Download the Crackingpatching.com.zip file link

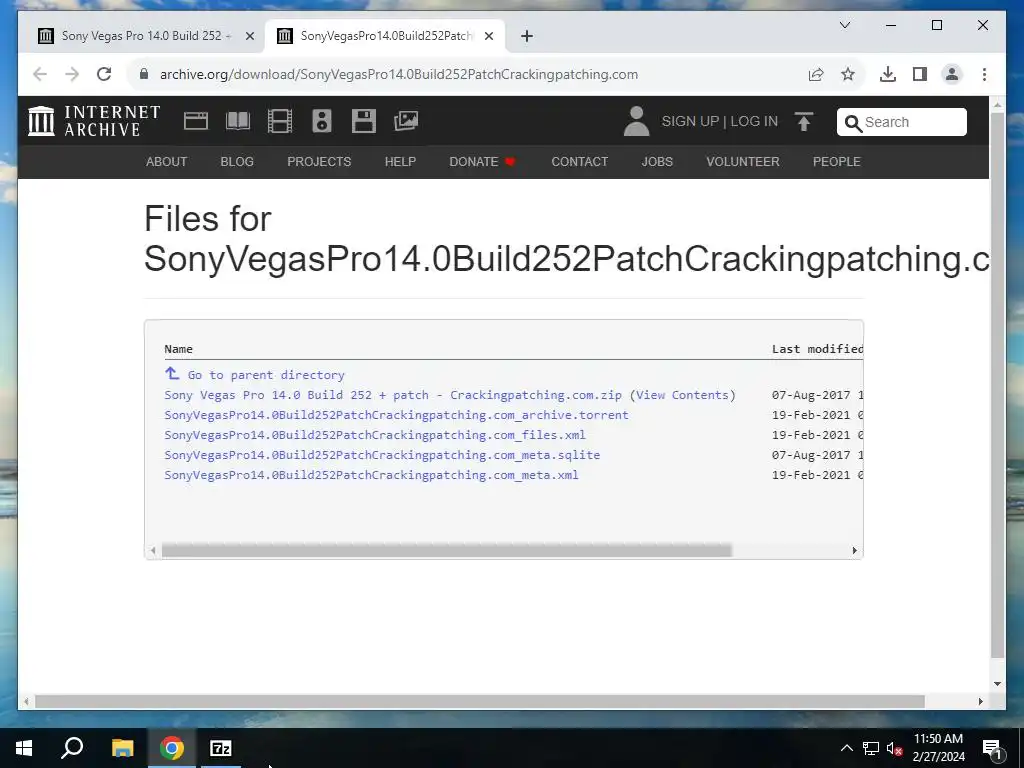[x=393, y=395]
